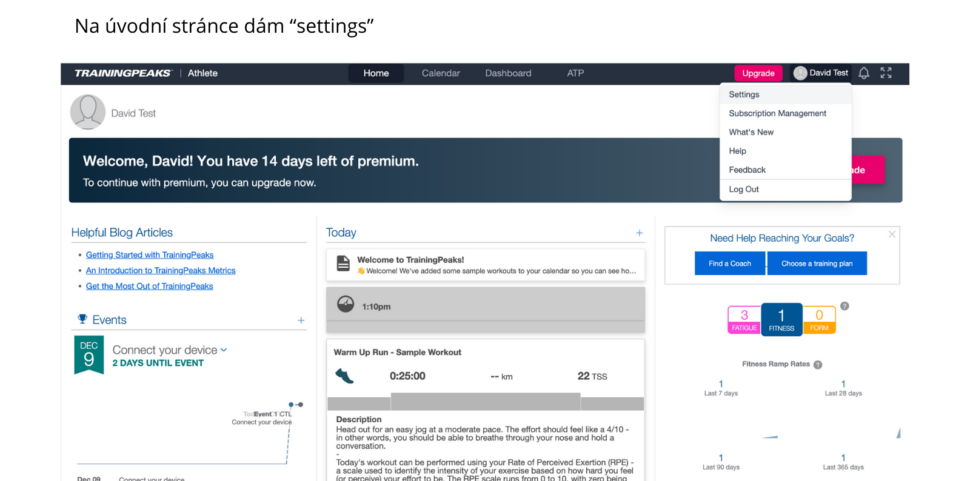Click Choose a training plan button
Image resolution: width=970 pixels, height=481 pixels.
click(x=817, y=263)
